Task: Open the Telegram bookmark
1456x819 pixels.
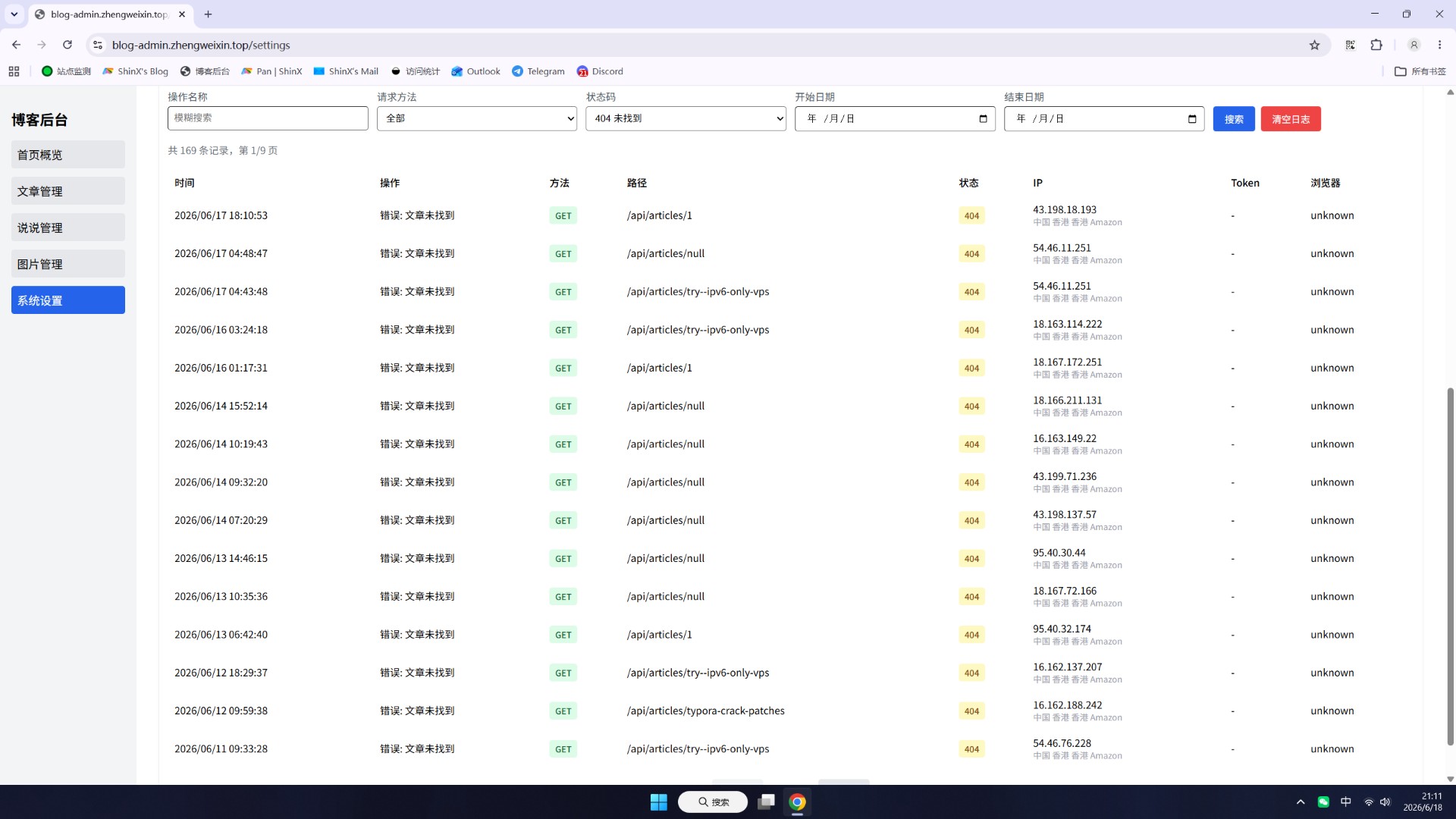Action: [x=538, y=71]
